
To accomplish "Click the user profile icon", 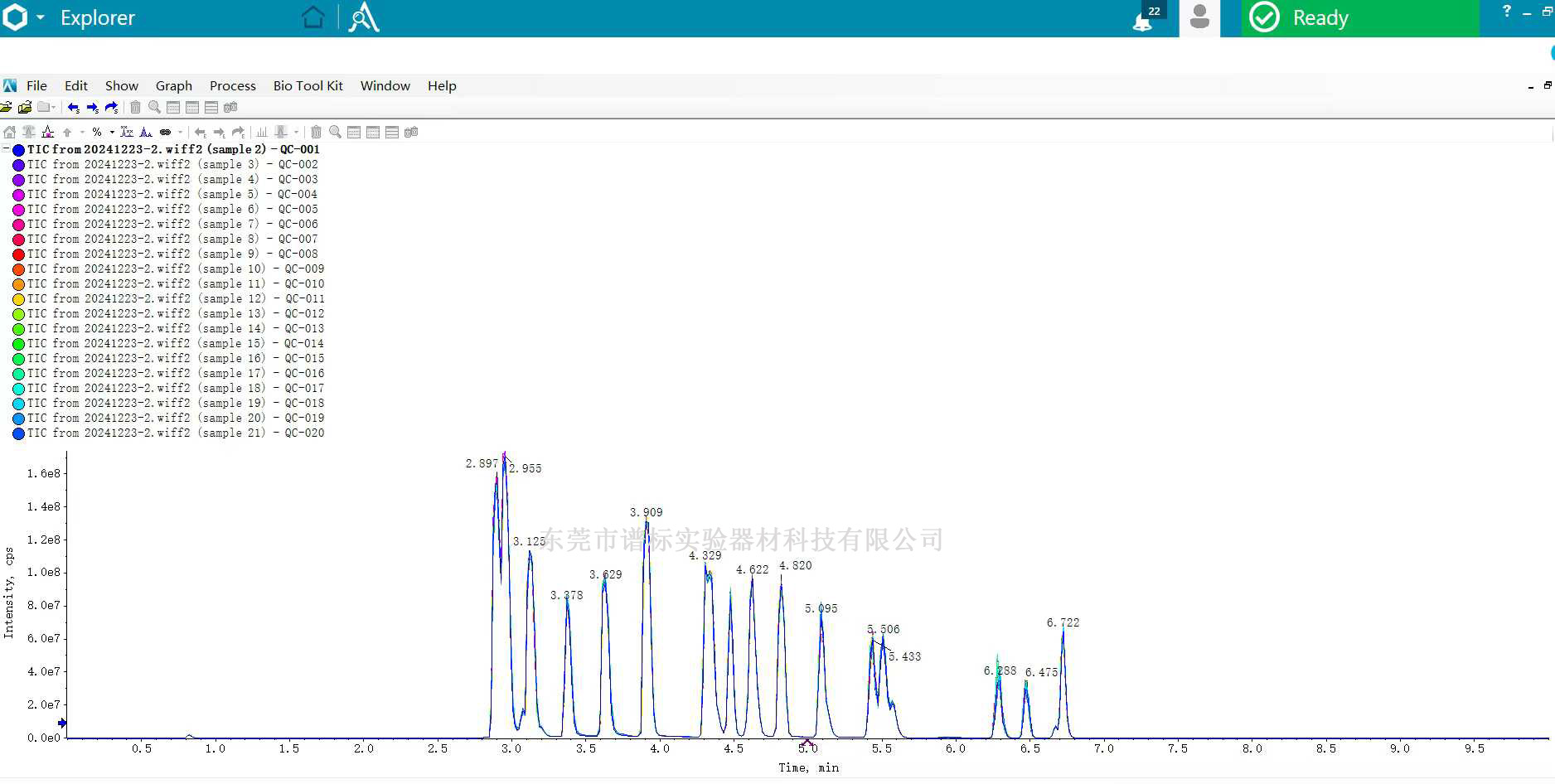I will pyautogui.click(x=1199, y=17).
